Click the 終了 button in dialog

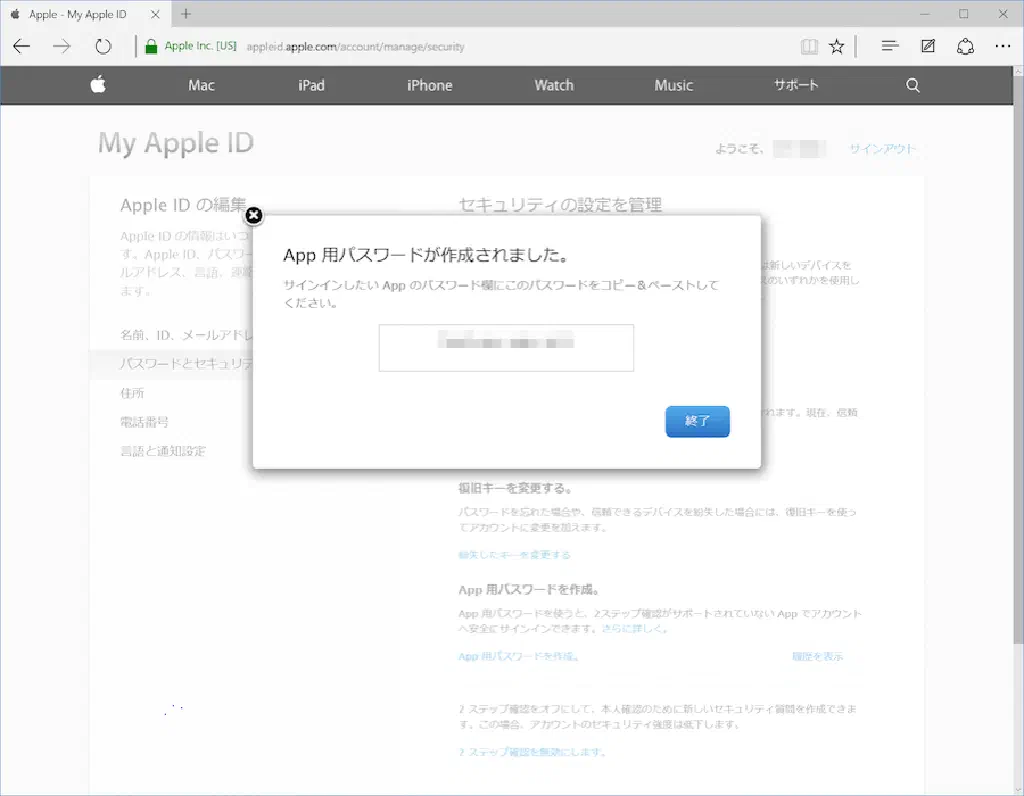[697, 421]
